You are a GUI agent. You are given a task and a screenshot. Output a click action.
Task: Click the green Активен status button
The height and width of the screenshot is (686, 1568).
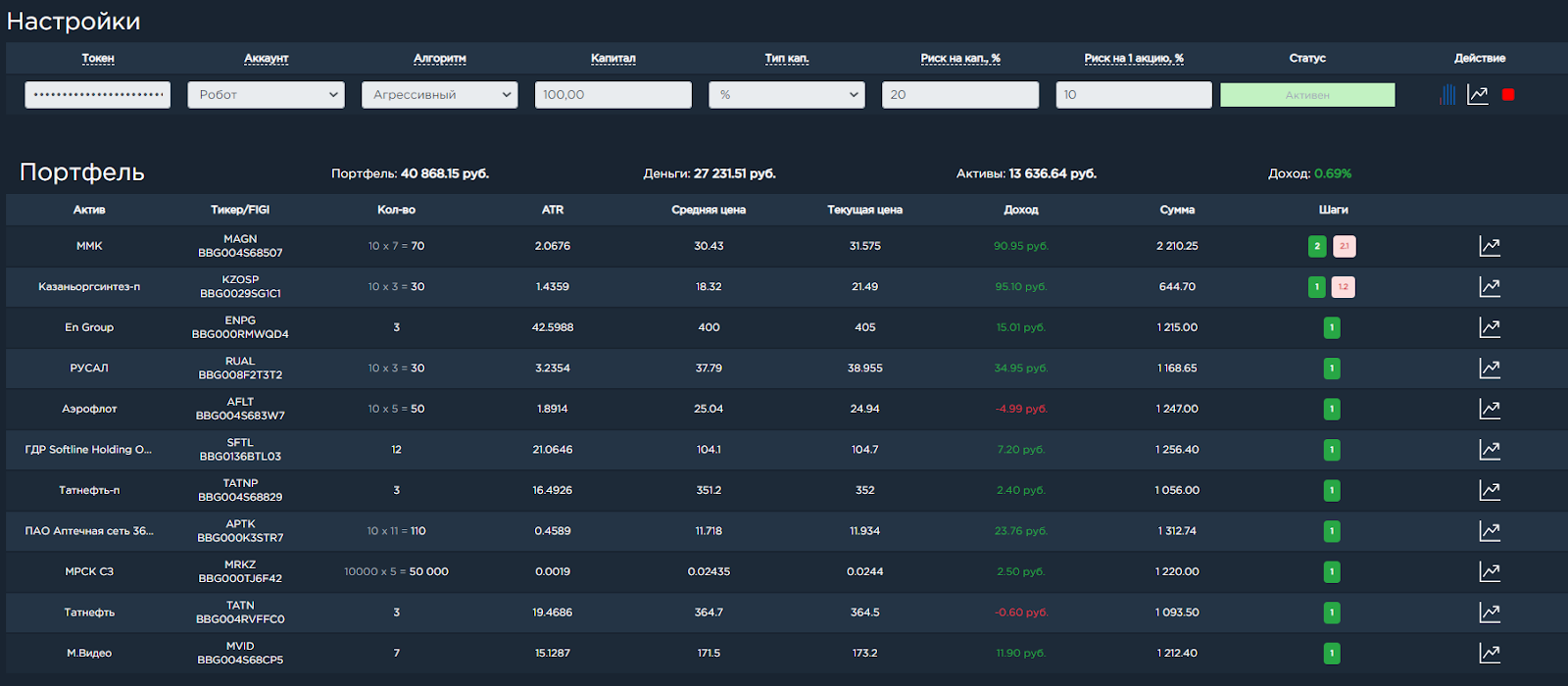tap(1307, 95)
